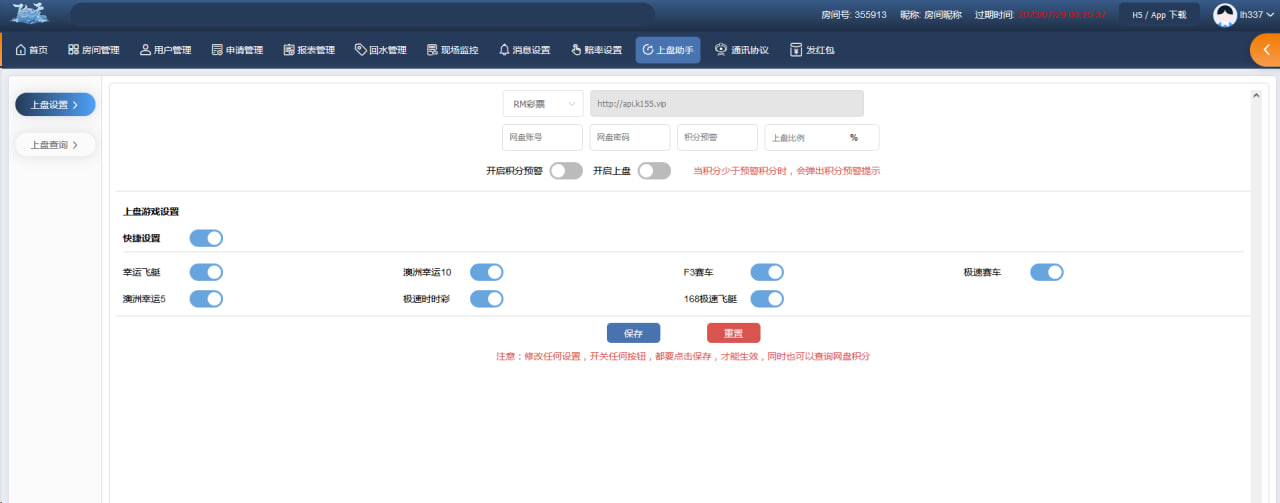Go to the 通讯协议 menu item
This screenshot has height=503, width=1280.
coord(741,50)
